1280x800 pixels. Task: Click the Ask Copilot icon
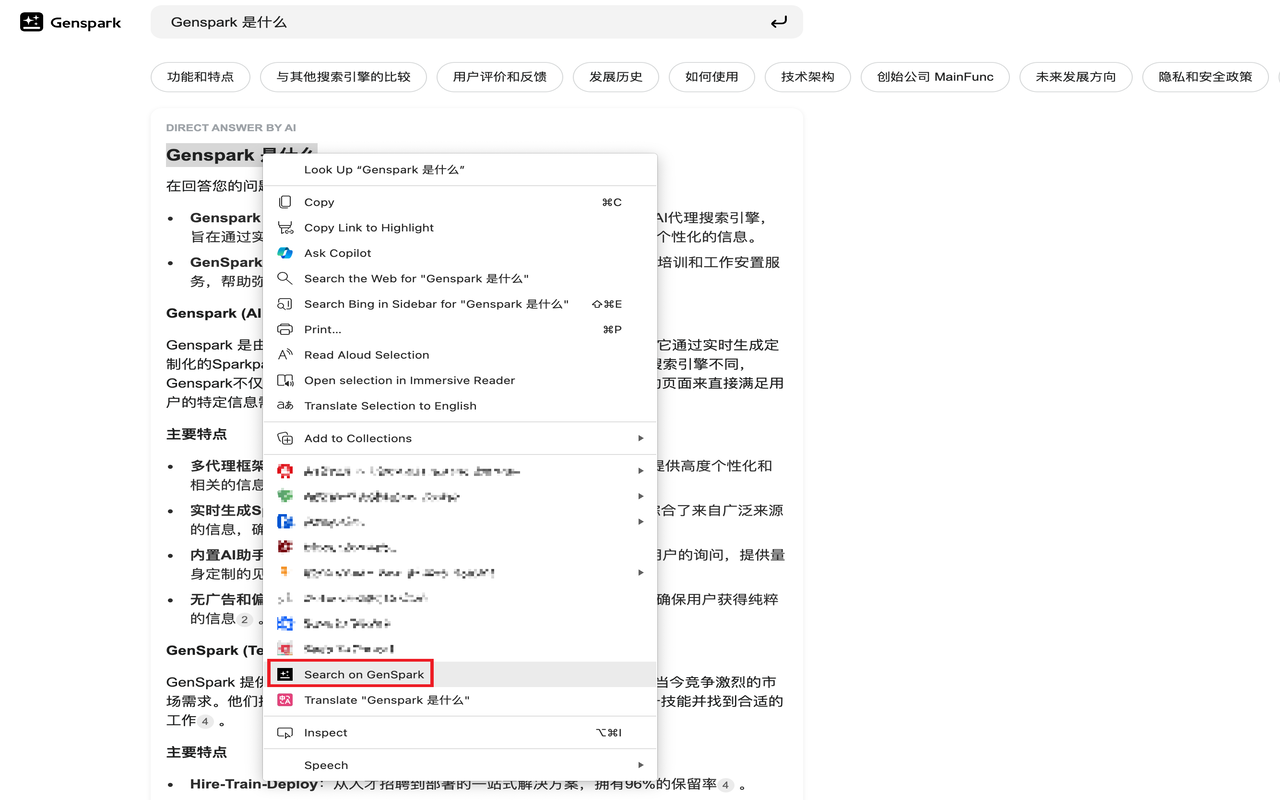coord(286,253)
